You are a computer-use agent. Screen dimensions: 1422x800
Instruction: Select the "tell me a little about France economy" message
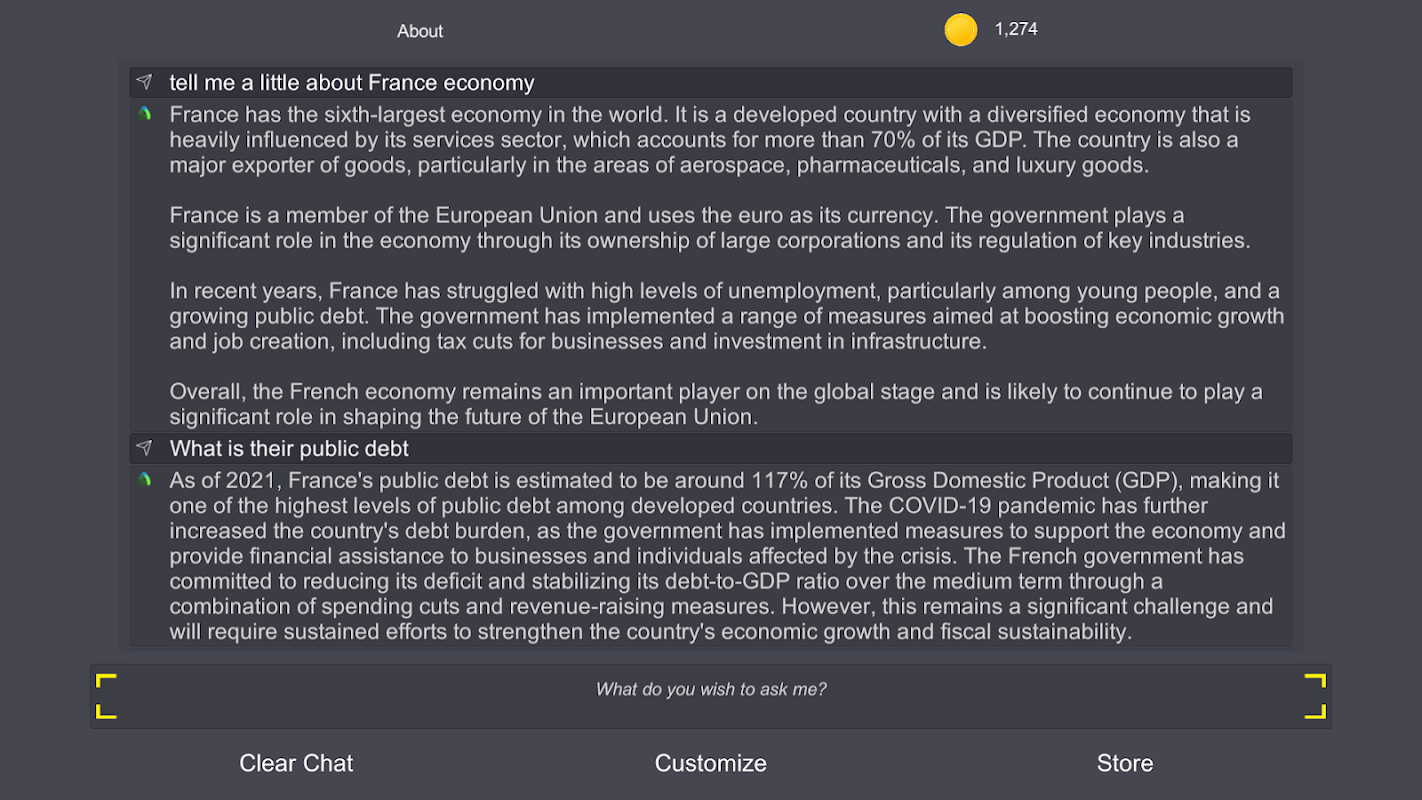coord(352,83)
